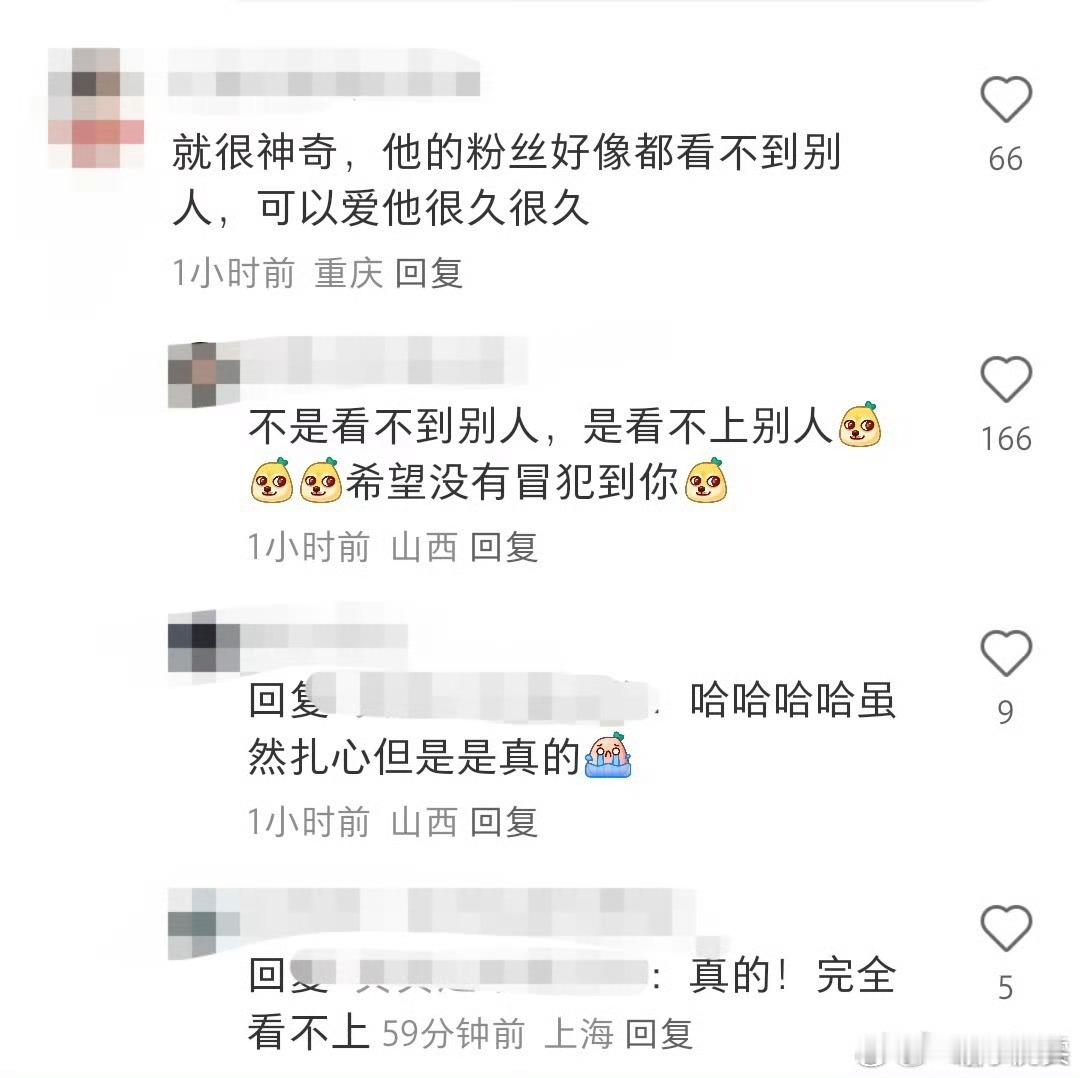
Task: Reply to the 山西 comment about 看不上别人
Action: (x=503, y=548)
